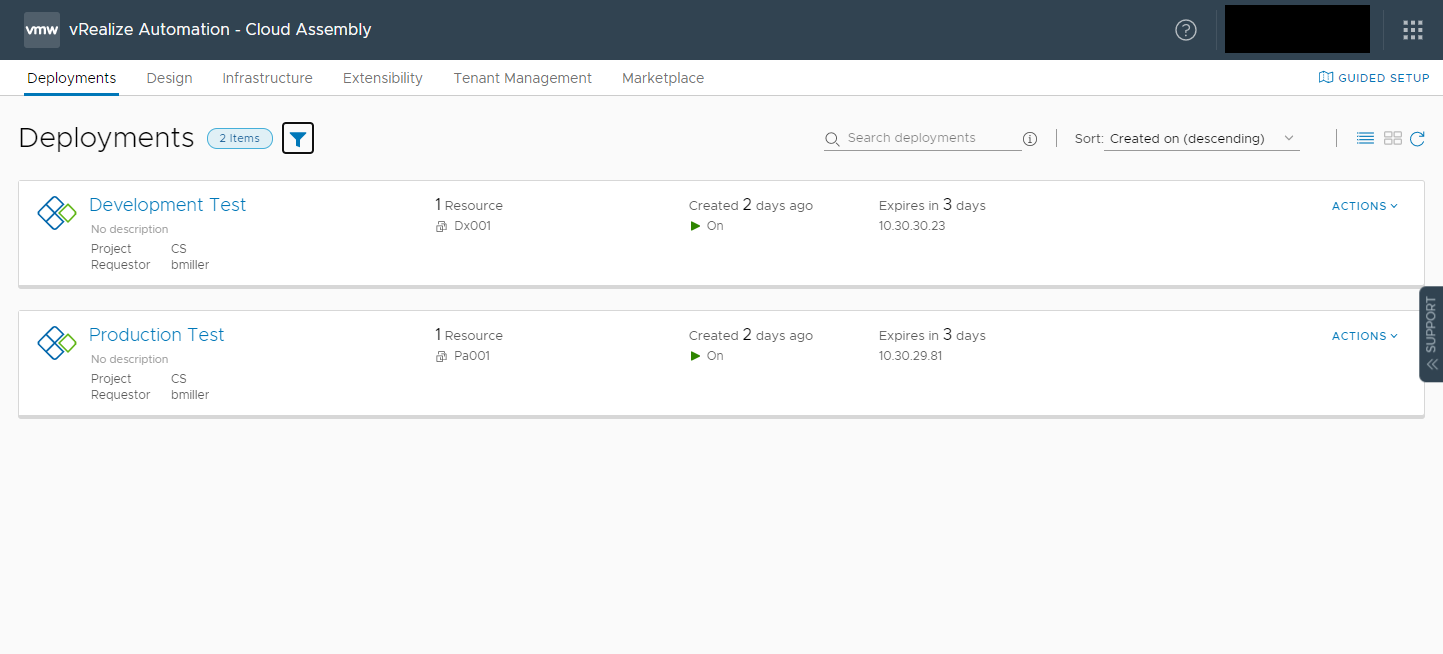Screen dimensions: 1443x654
Task: Open the Infrastructure tab
Action: pyautogui.click(x=267, y=78)
